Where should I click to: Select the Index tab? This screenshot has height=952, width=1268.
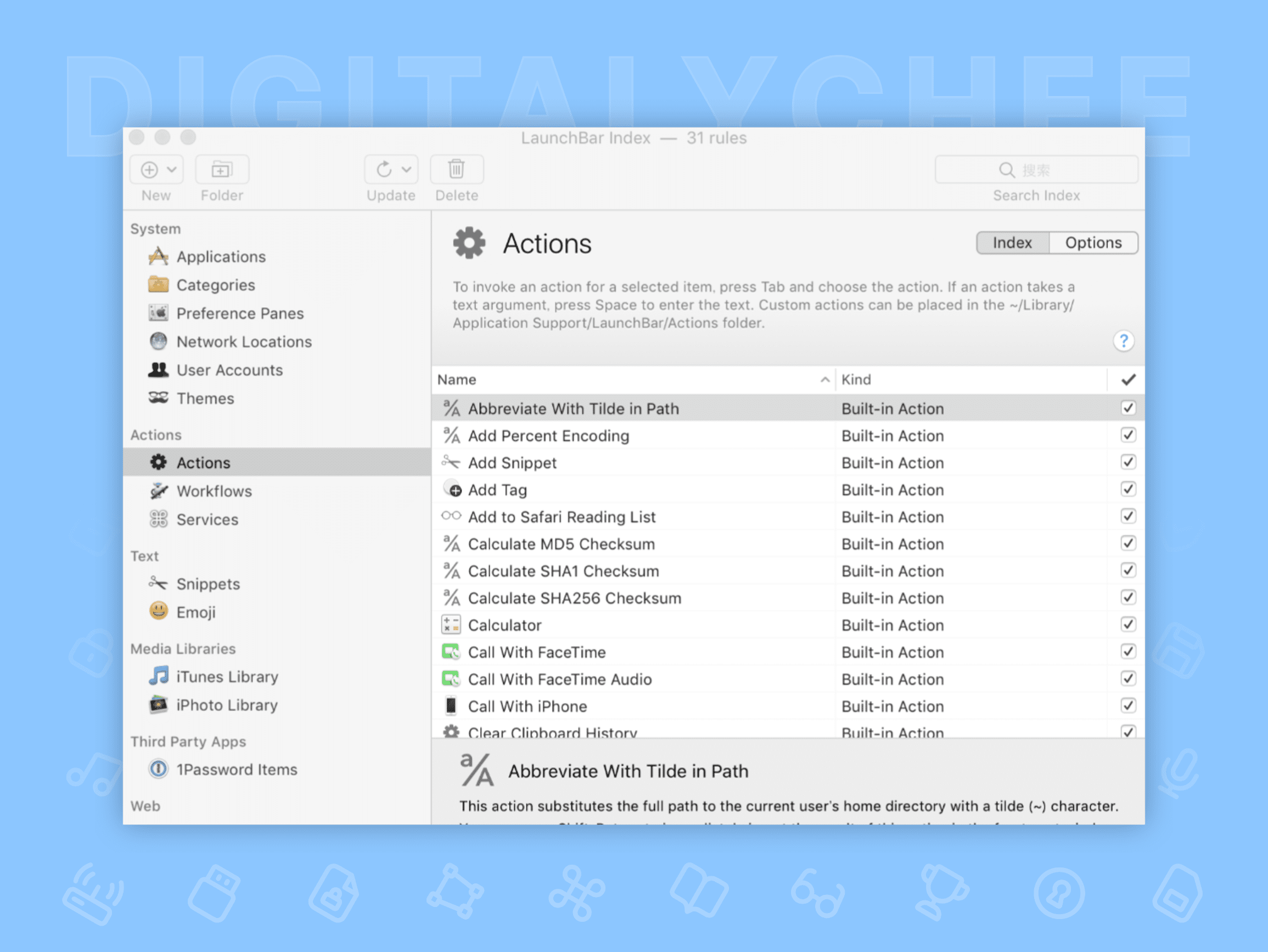pos(1012,242)
